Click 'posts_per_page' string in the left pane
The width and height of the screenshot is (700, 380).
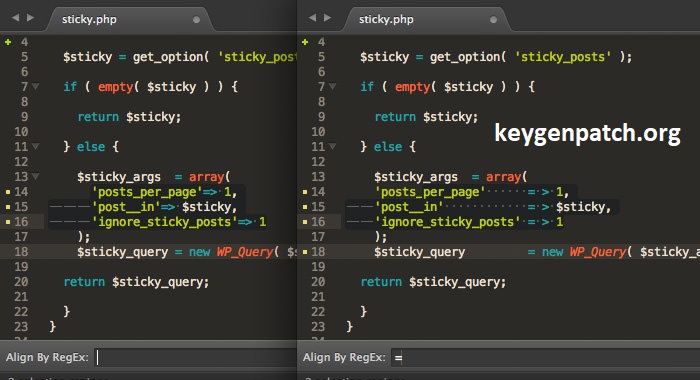coord(147,192)
